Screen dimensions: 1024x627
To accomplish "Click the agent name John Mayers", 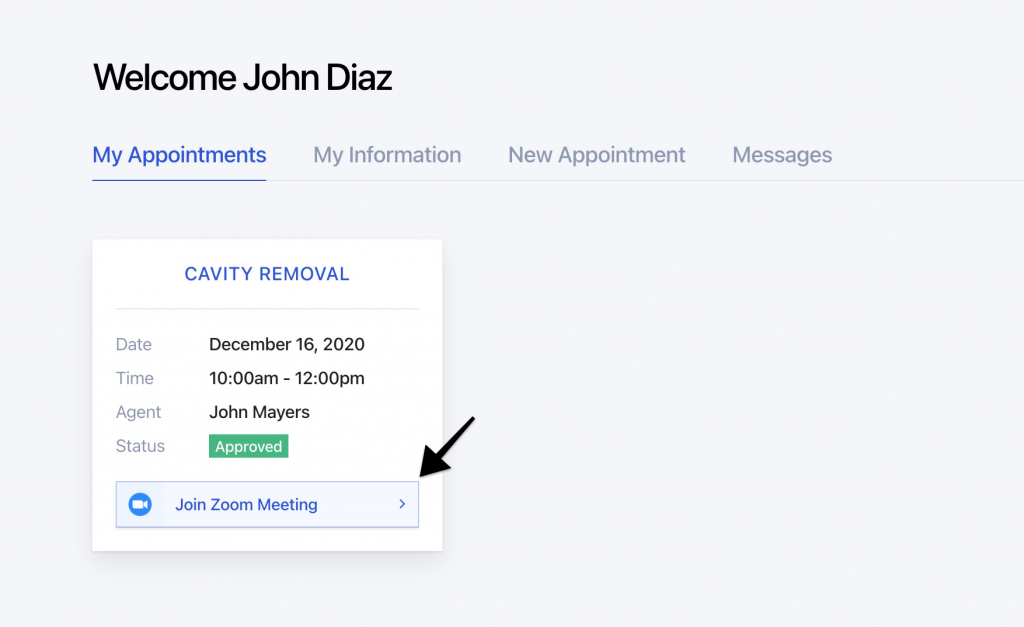I will [259, 412].
